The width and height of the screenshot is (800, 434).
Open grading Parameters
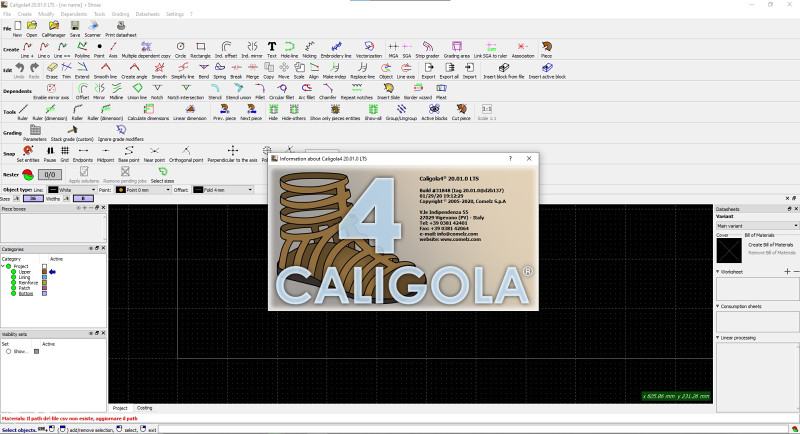coord(35,133)
